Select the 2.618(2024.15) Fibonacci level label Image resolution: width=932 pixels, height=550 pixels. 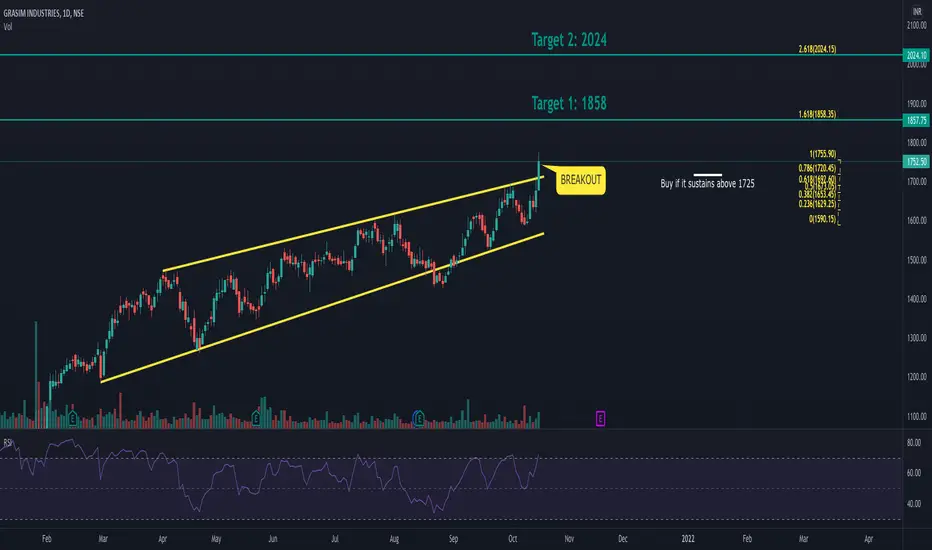coord(817,49)
